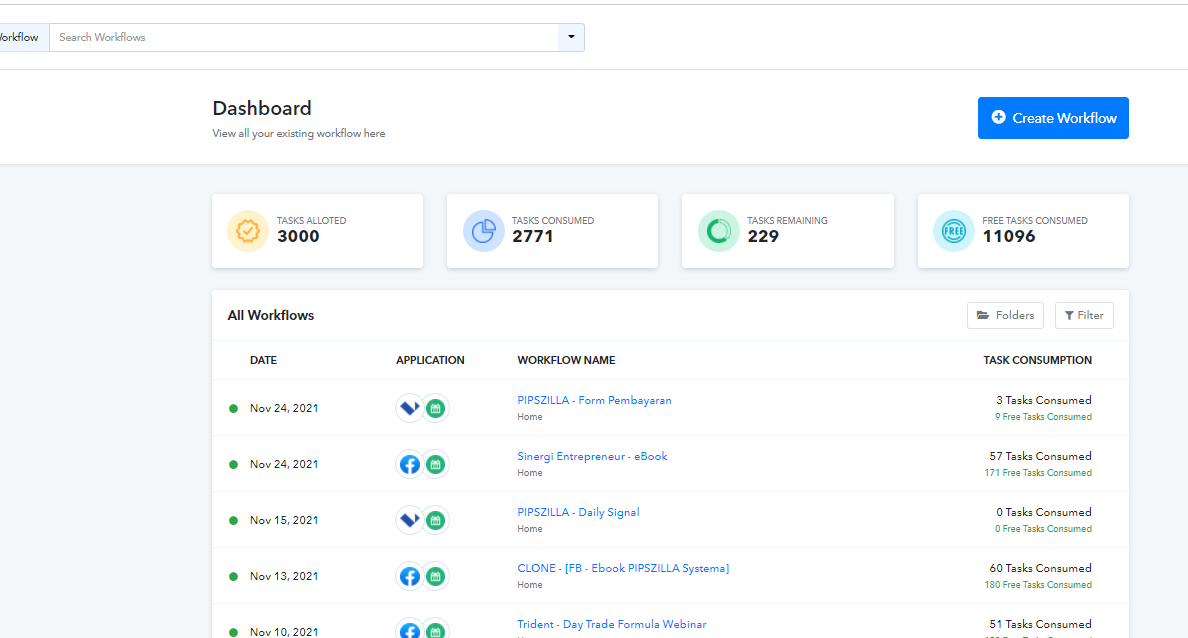Click green sheets icon in PIPSZILLA - Daily Signal row
Screen dimensions: 1188x638
pos(436,521)
